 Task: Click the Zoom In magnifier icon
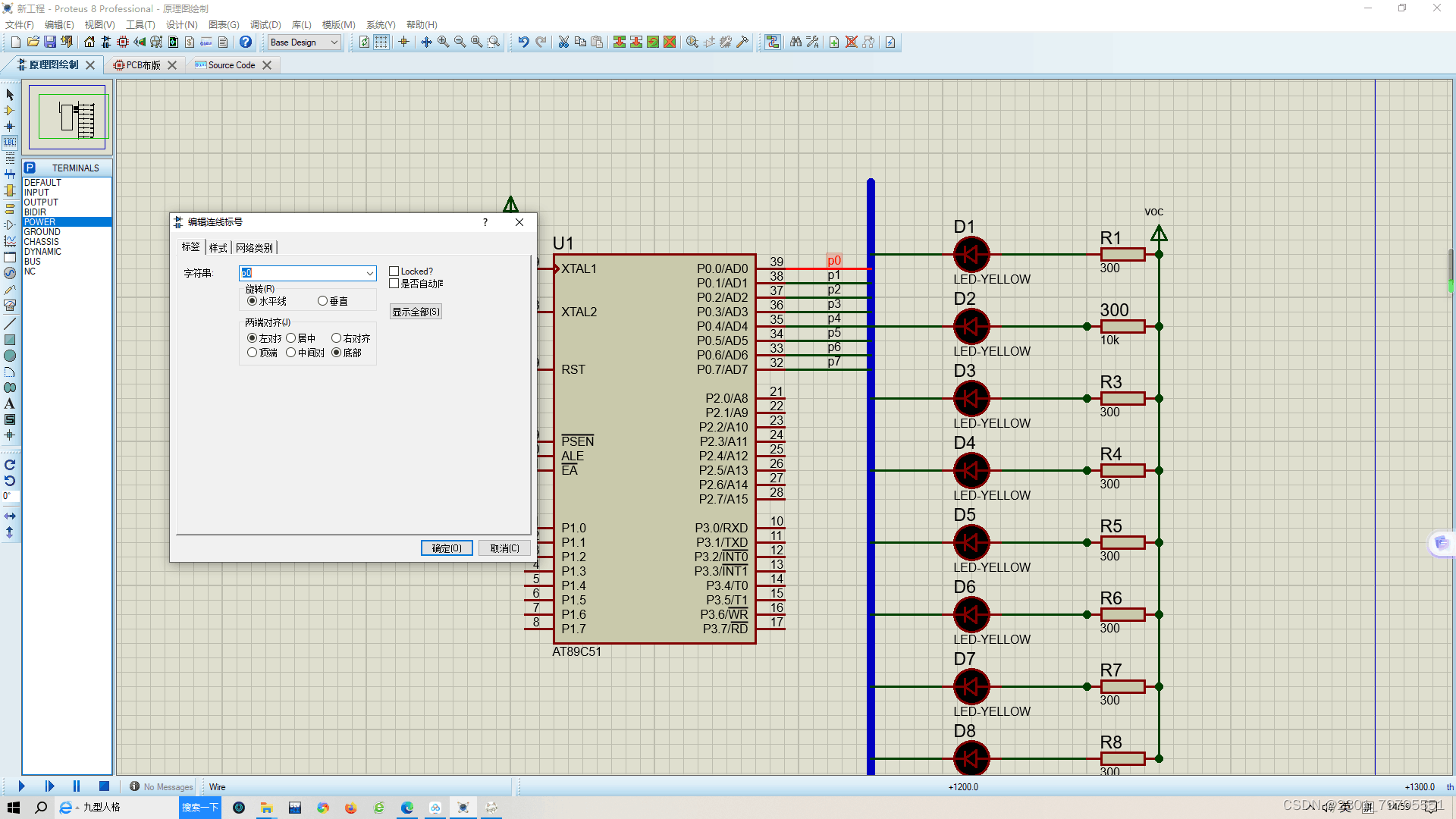(x=443, y=42)
